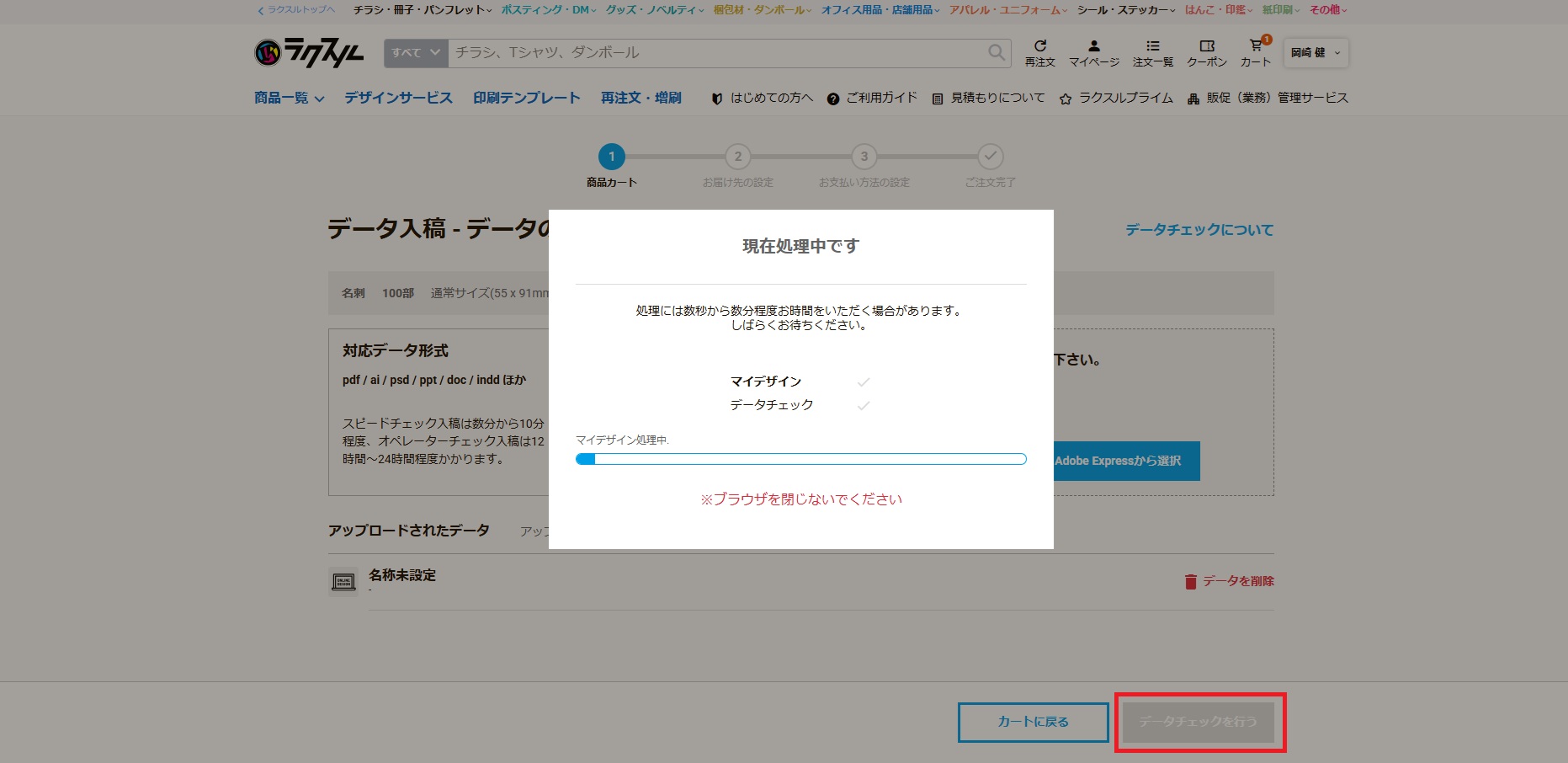Click step 1 商品カート circle
This screenshot has width=1568, height=763.
[612, 157]
